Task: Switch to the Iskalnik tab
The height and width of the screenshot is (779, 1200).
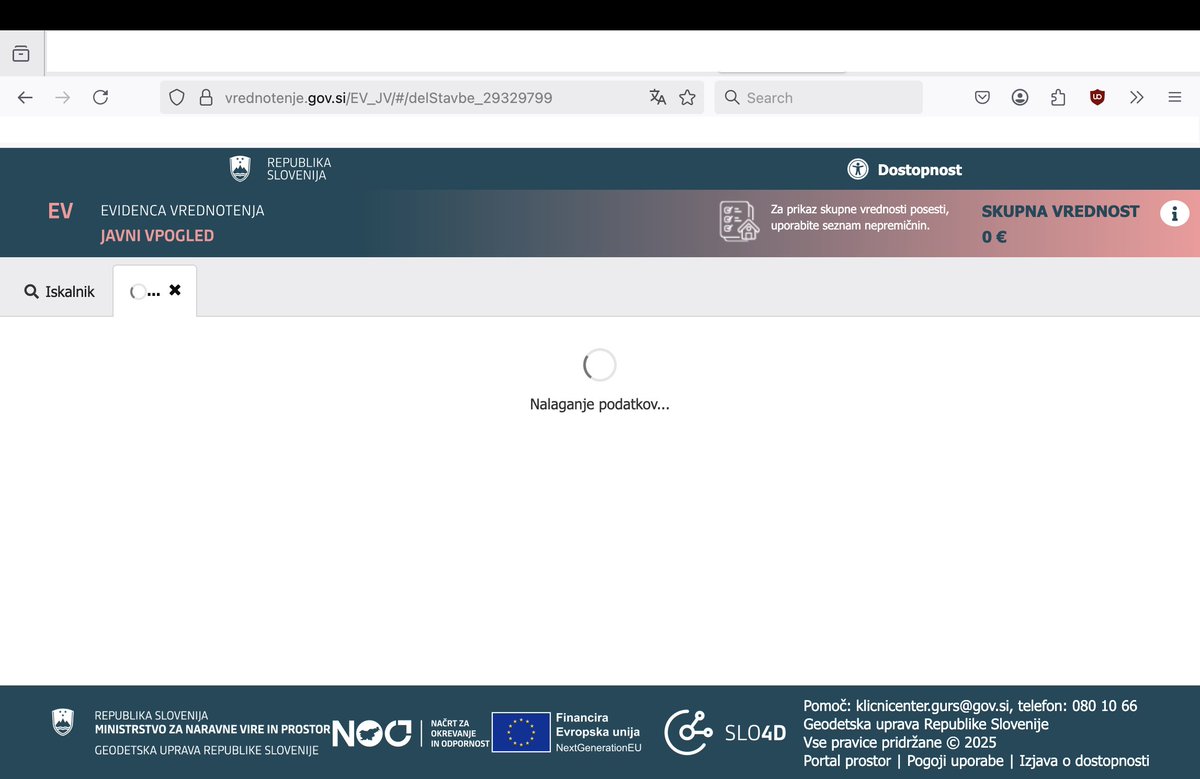Action: tap(59, 291)
